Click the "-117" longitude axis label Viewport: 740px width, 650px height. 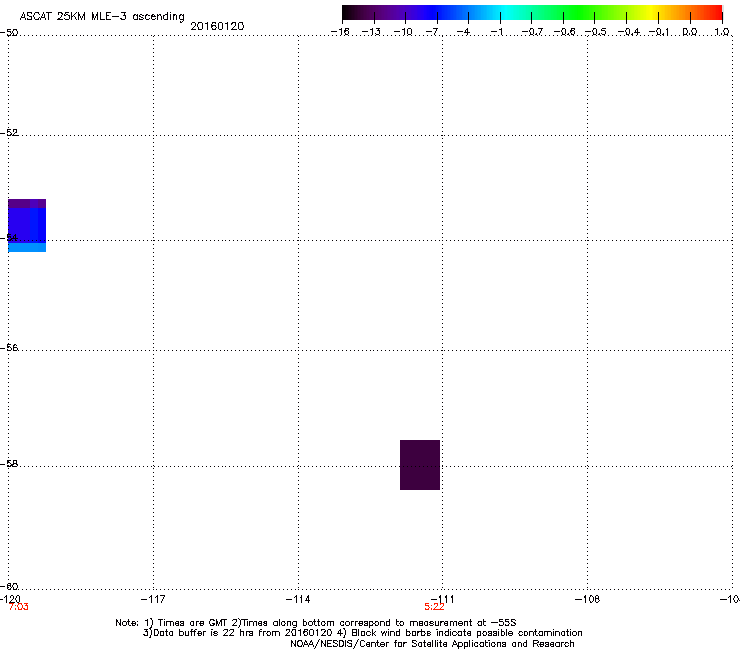(x=153, y=599)
